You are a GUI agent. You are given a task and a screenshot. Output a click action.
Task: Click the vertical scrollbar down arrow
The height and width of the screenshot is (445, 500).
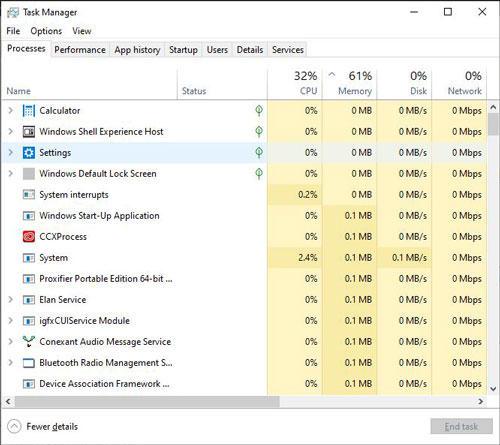[493, 389]
